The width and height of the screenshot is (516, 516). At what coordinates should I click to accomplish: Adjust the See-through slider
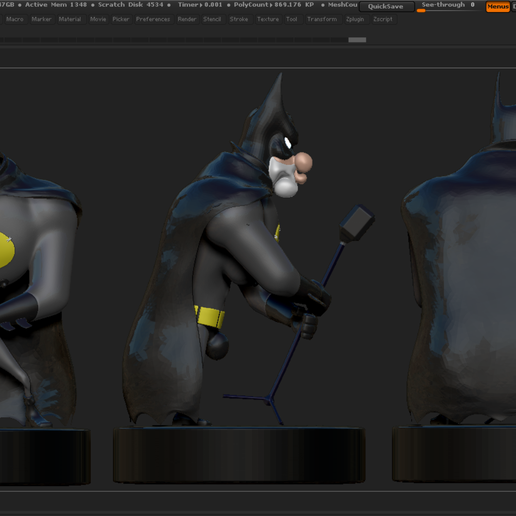(x=448, y=6)
